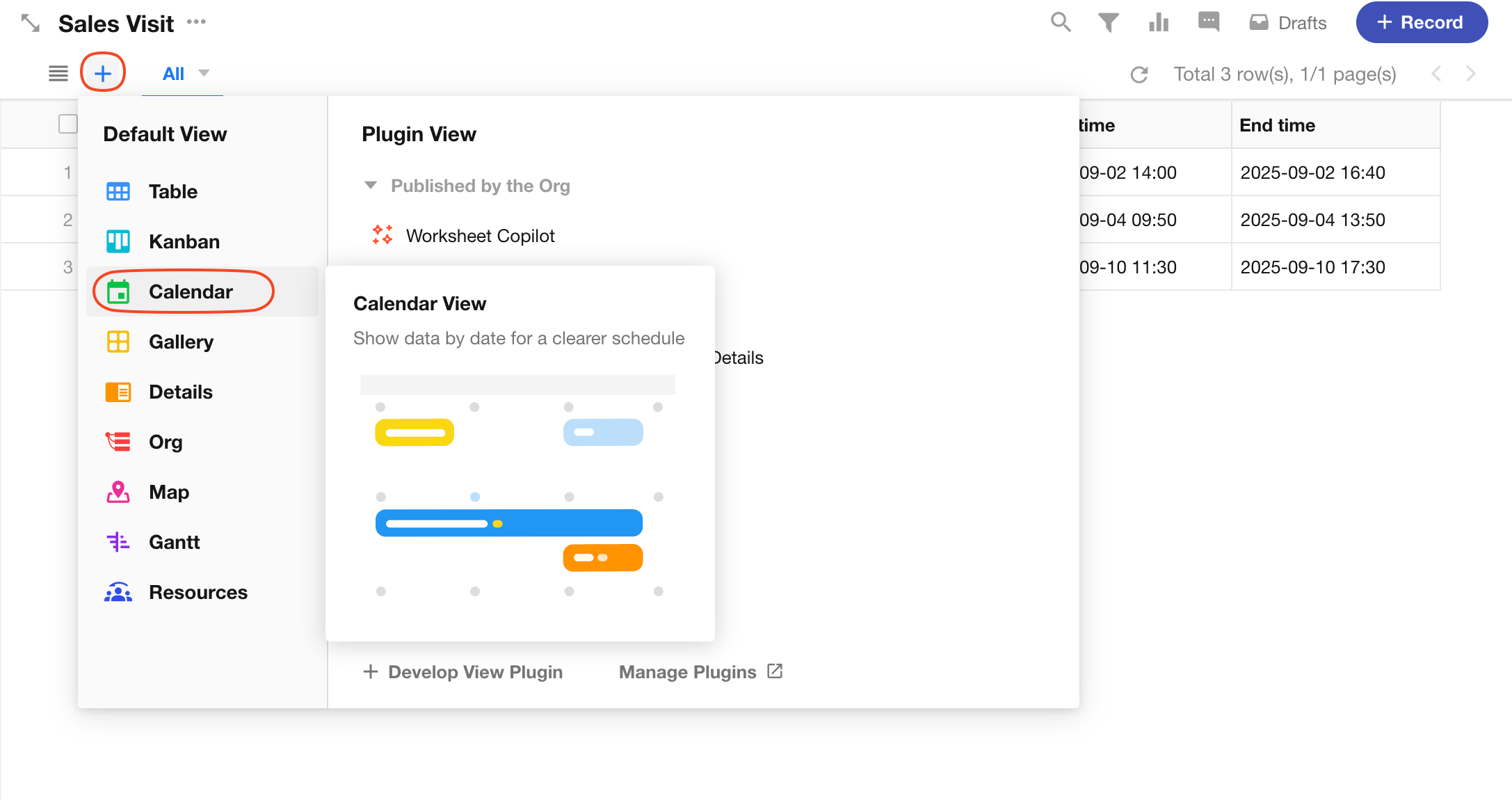Viewport: 1512px width, 800px height.
Task: Expand the All view dropdown arrow
Action: point(204,73)
